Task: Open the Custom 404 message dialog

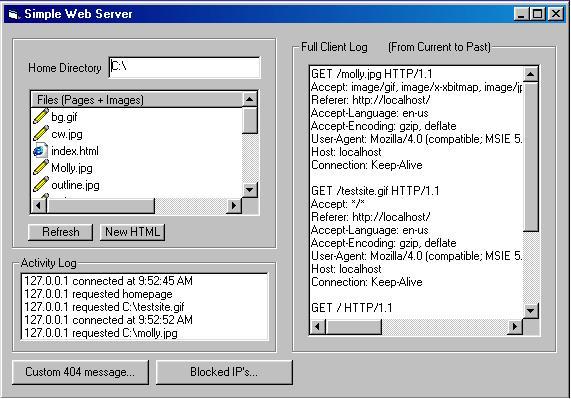Action: [80, 372]
